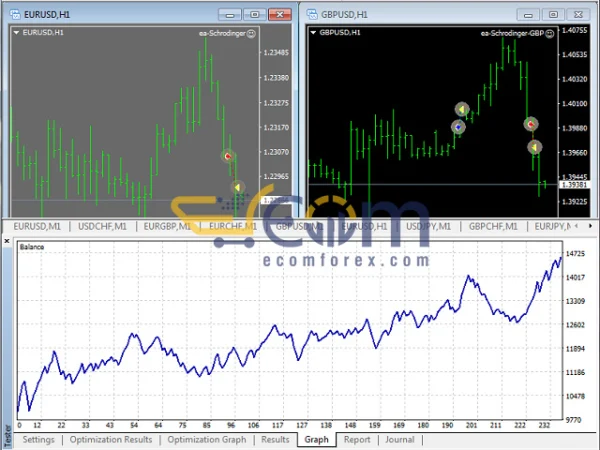Screen dimensions: 600x450
Task: Switch to the GBPCHF,M1 chart tab
Action: click(x=493, y=227)
